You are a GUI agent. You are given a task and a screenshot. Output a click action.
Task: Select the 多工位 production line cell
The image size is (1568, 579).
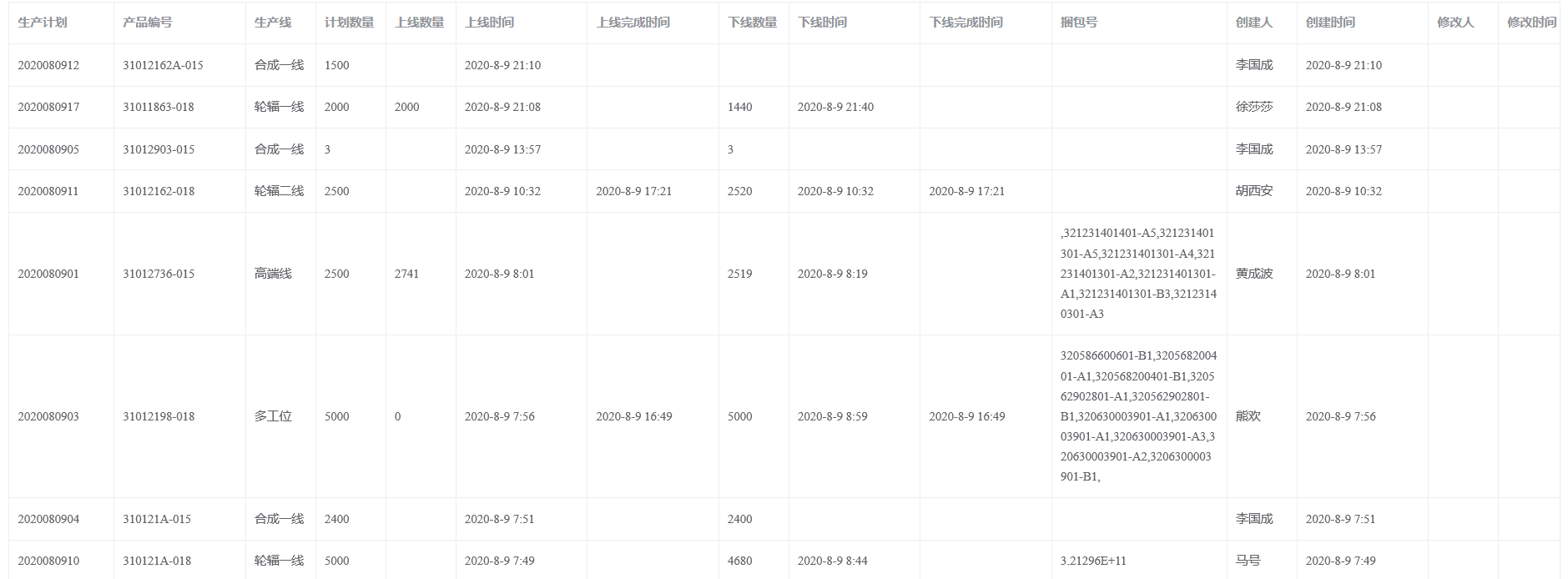[273, 416]
